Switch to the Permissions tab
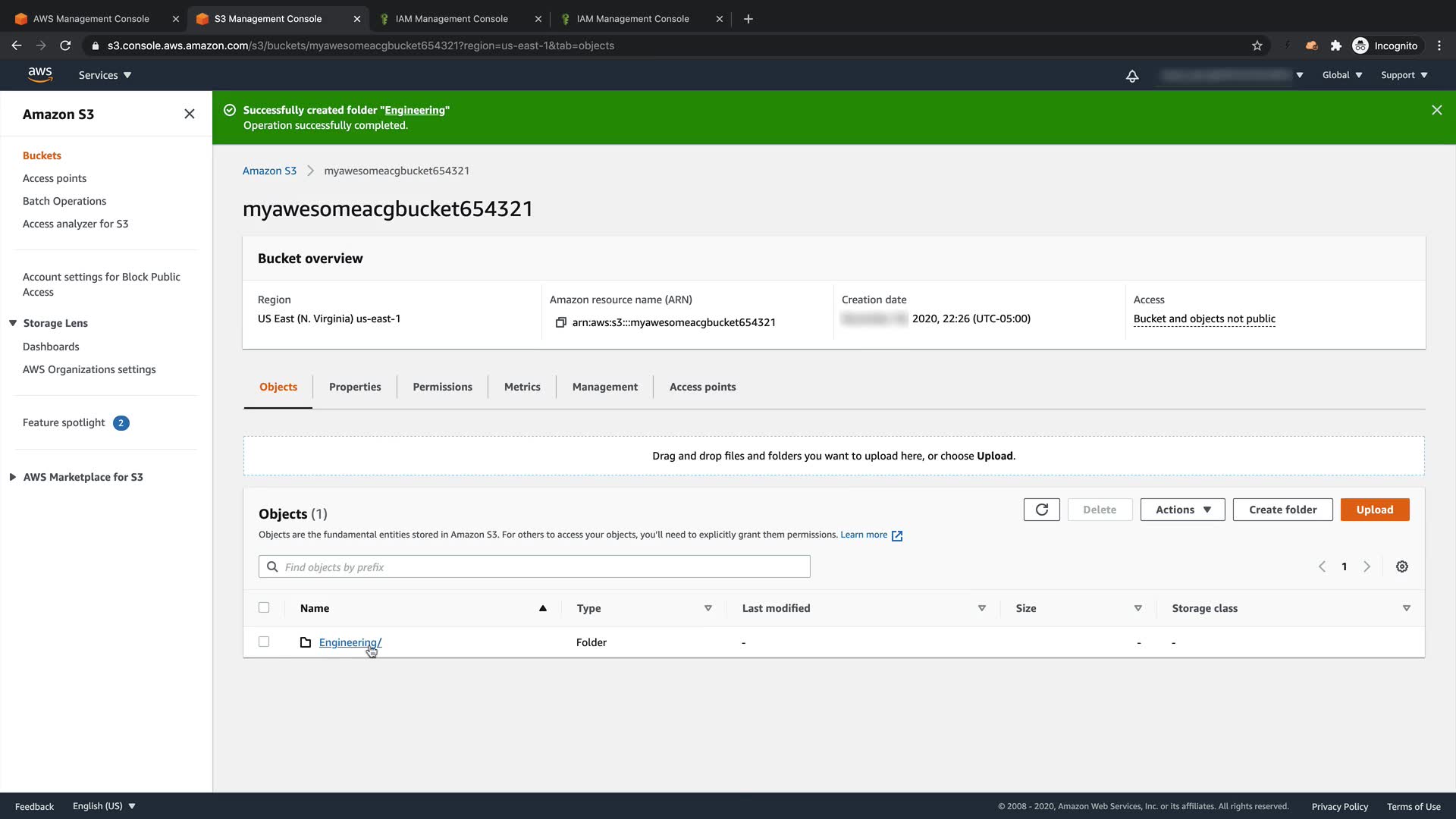Viewport: 1456px width, 819px height. point(442,387)
